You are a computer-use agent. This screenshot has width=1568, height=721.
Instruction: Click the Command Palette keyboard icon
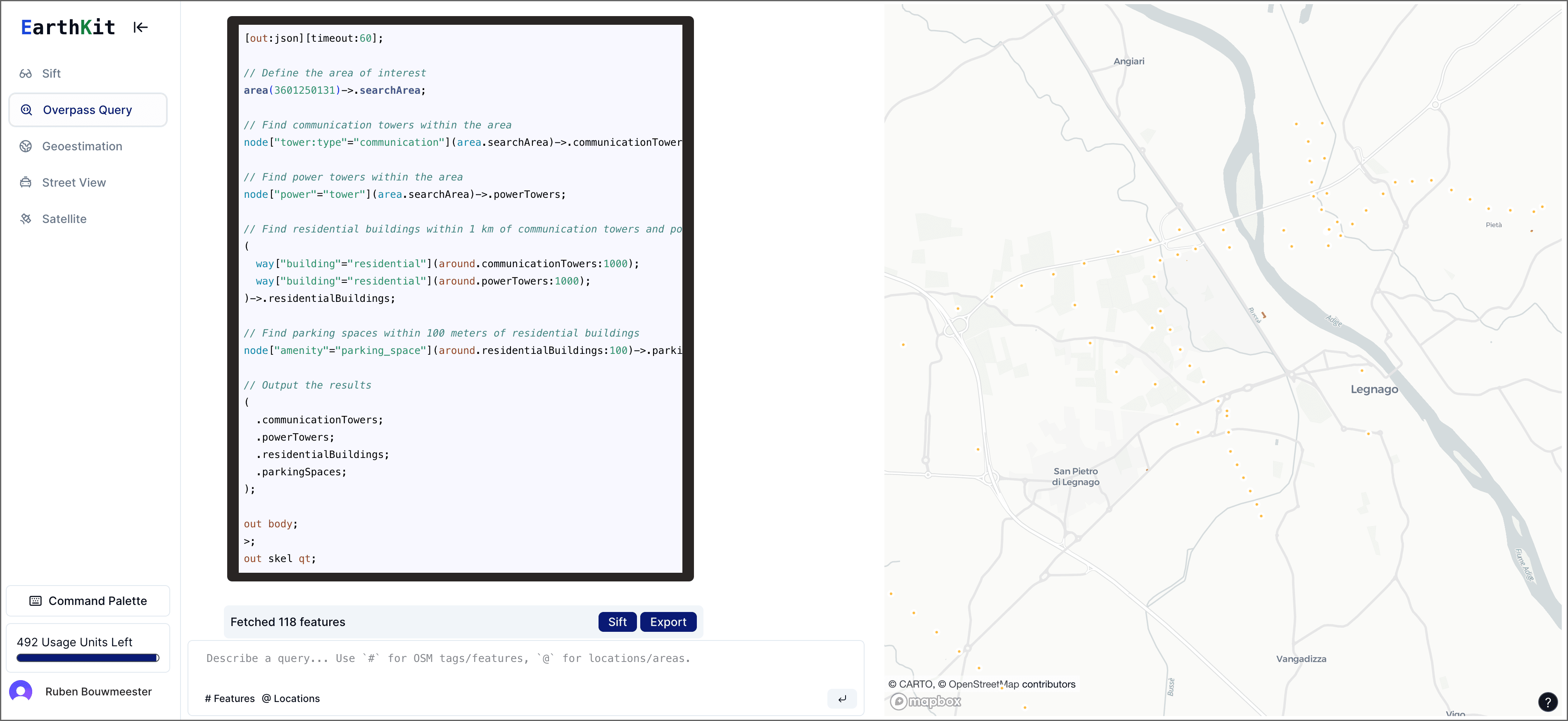pyautogui.click(x=36, y=600)
